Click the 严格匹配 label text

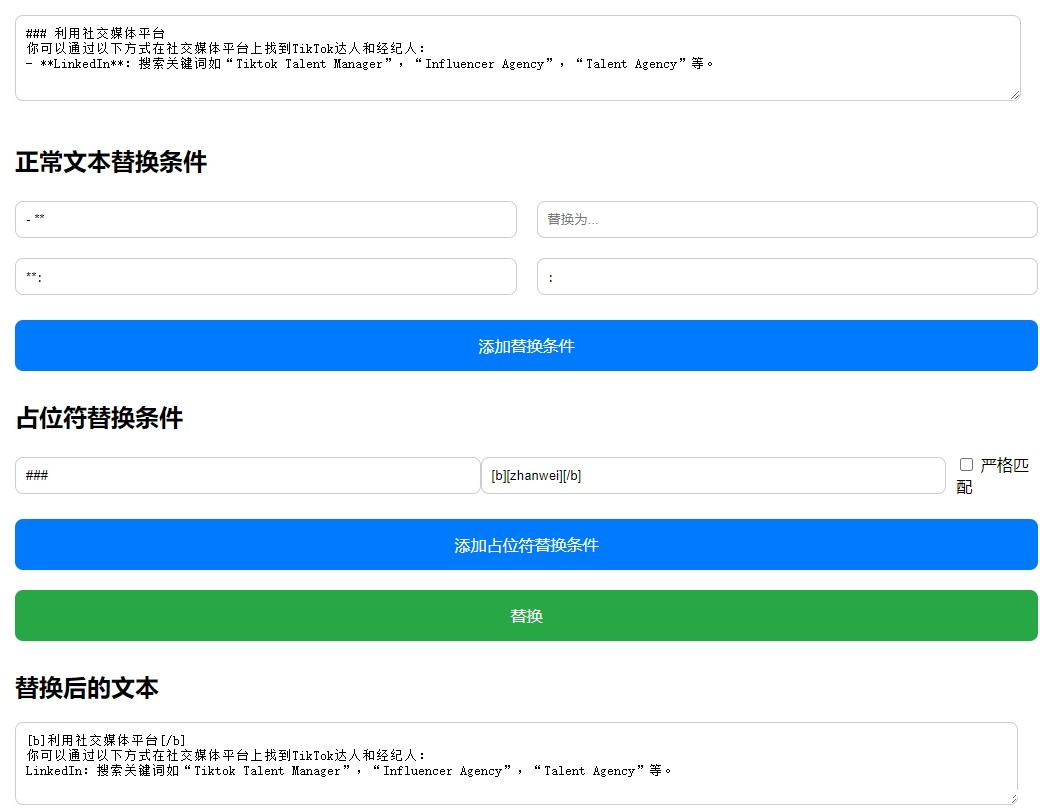tap(993, 476)
